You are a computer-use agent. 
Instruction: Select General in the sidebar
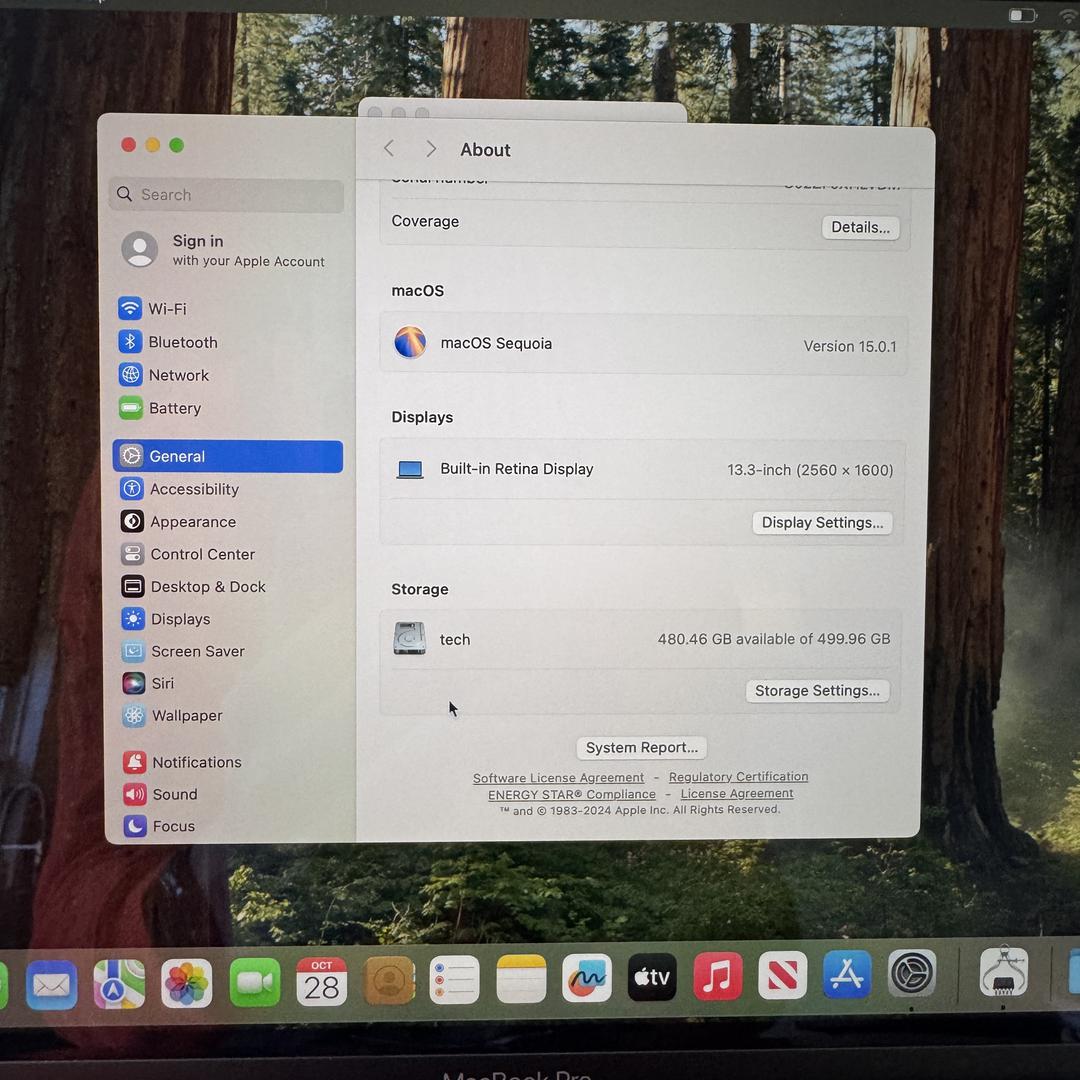tap(228, 456)
